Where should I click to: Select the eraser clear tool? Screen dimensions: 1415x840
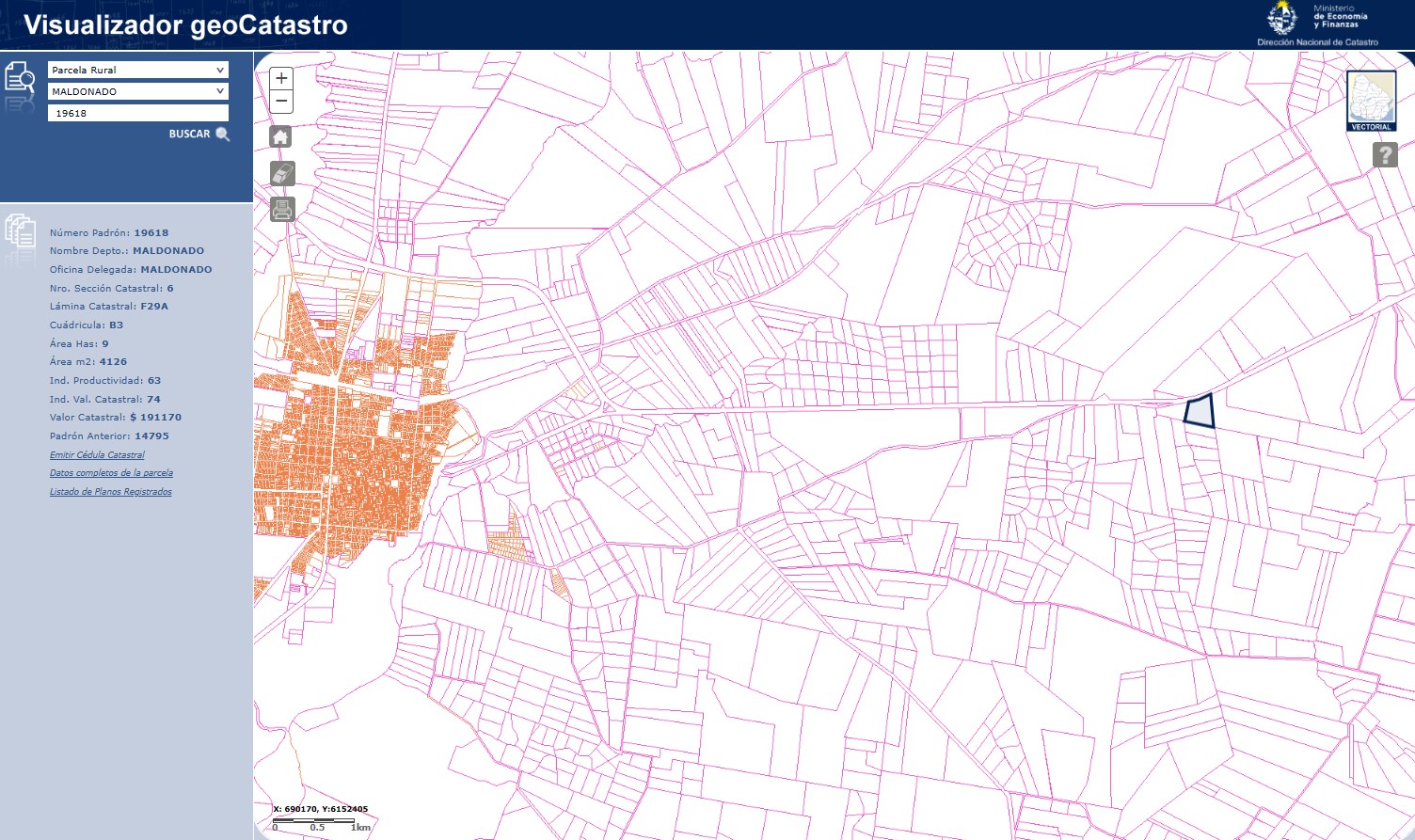[x=282, y=173]
